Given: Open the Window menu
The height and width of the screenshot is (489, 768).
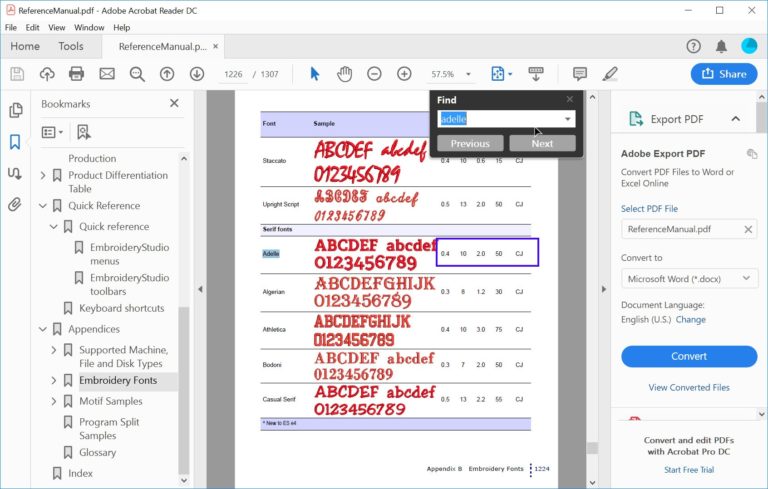Looking at the screenshot, I should 91,27.
